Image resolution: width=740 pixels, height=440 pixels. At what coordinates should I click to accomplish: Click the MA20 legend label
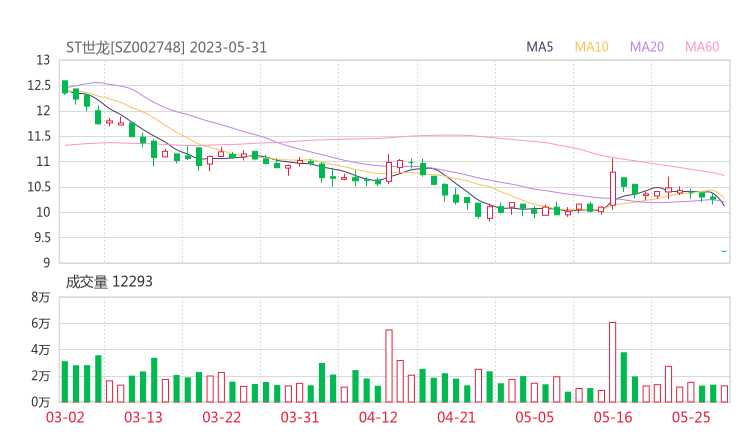[647, 47]
